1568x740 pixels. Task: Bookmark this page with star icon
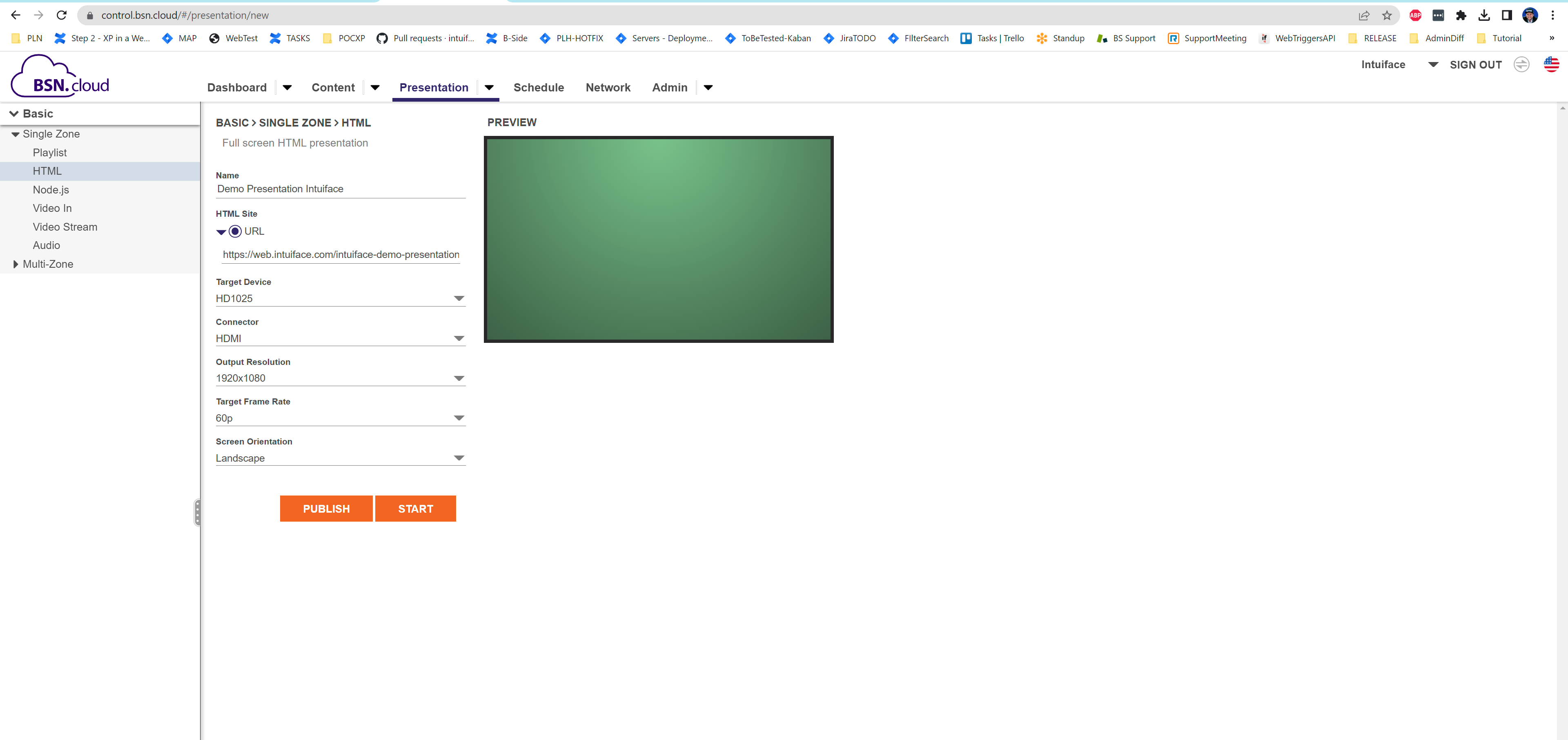(x=1387, y=15)
